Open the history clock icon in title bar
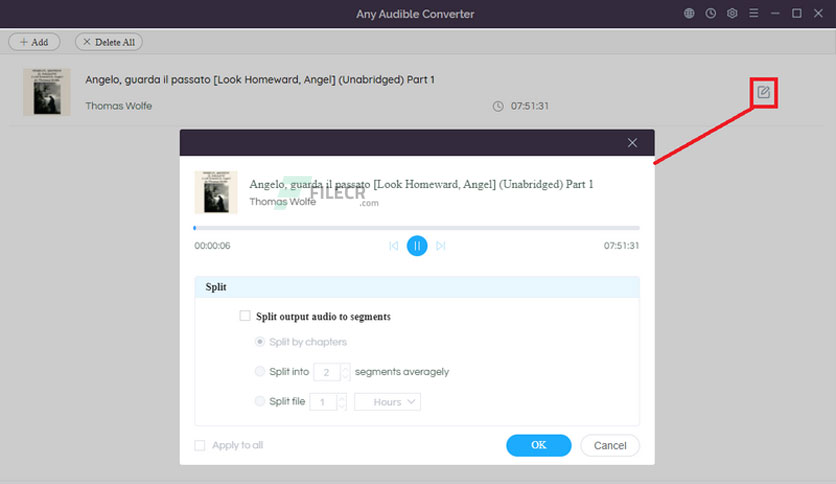The height and width of the screenshot is (484, 836). pyautogui.click(x=711, y=13)
